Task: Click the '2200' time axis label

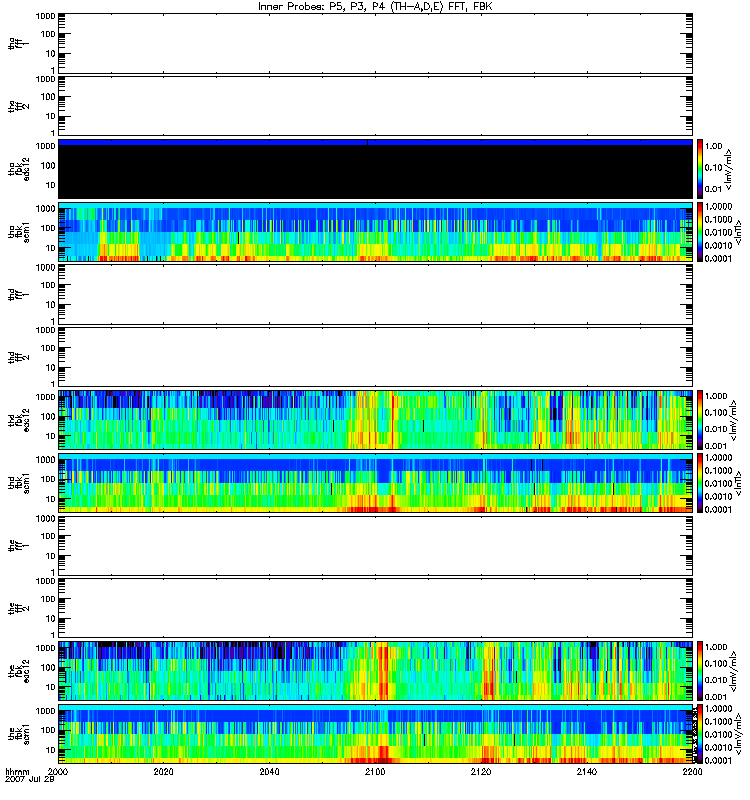Action: pyautogui.click(x=692, y=771)
